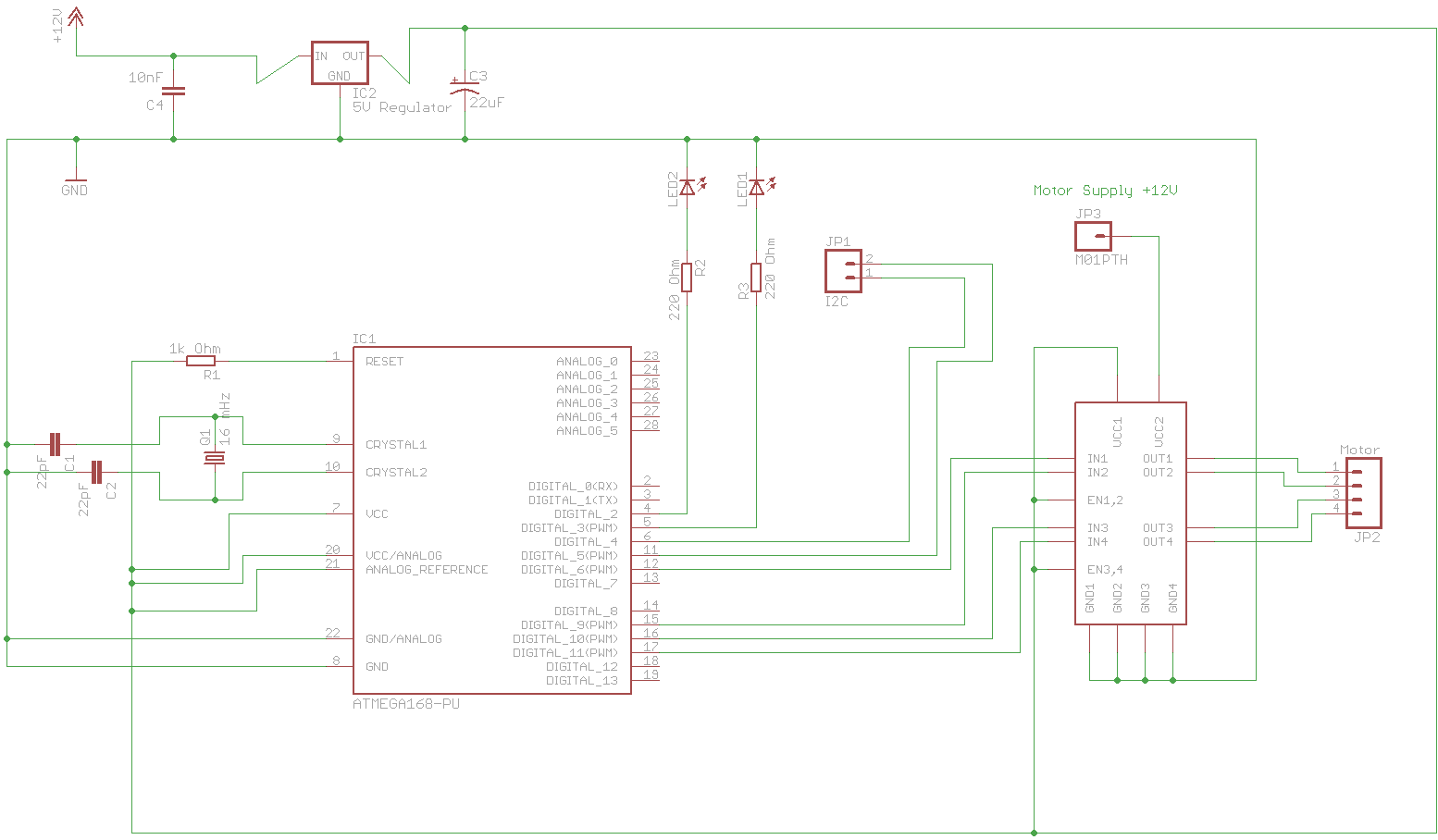The image size is (1438, 840).
Task: Select the C3 polarized capacitor symbol
Action: [x=465, y=87]
